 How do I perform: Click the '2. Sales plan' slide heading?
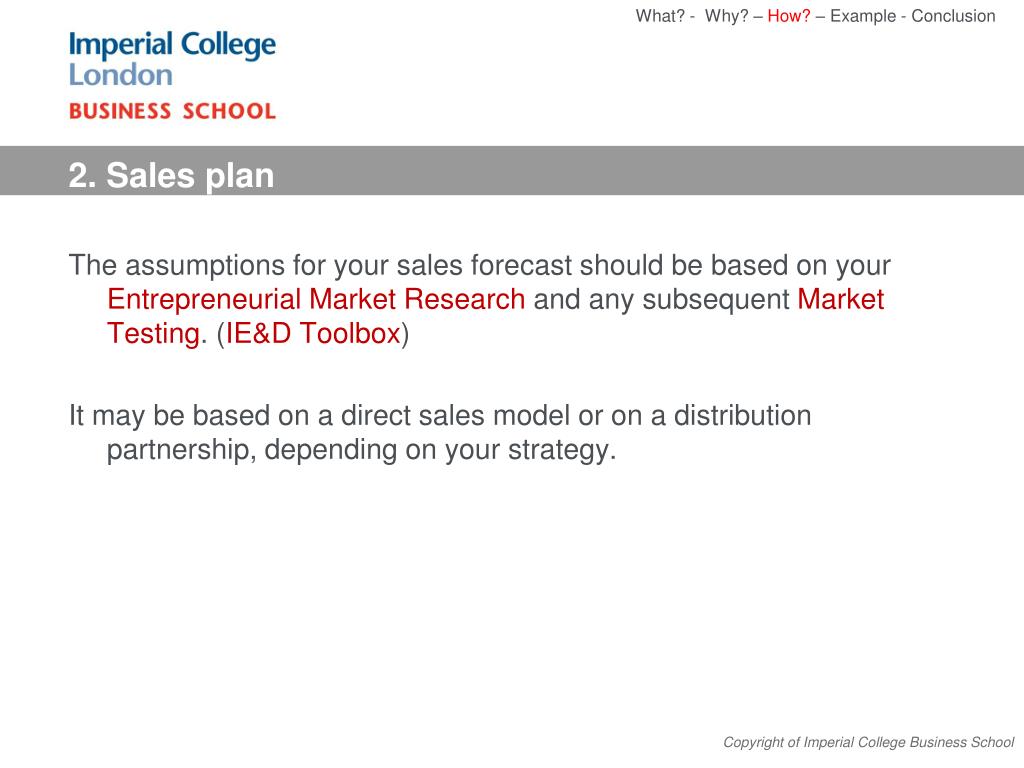coord(171,175)
